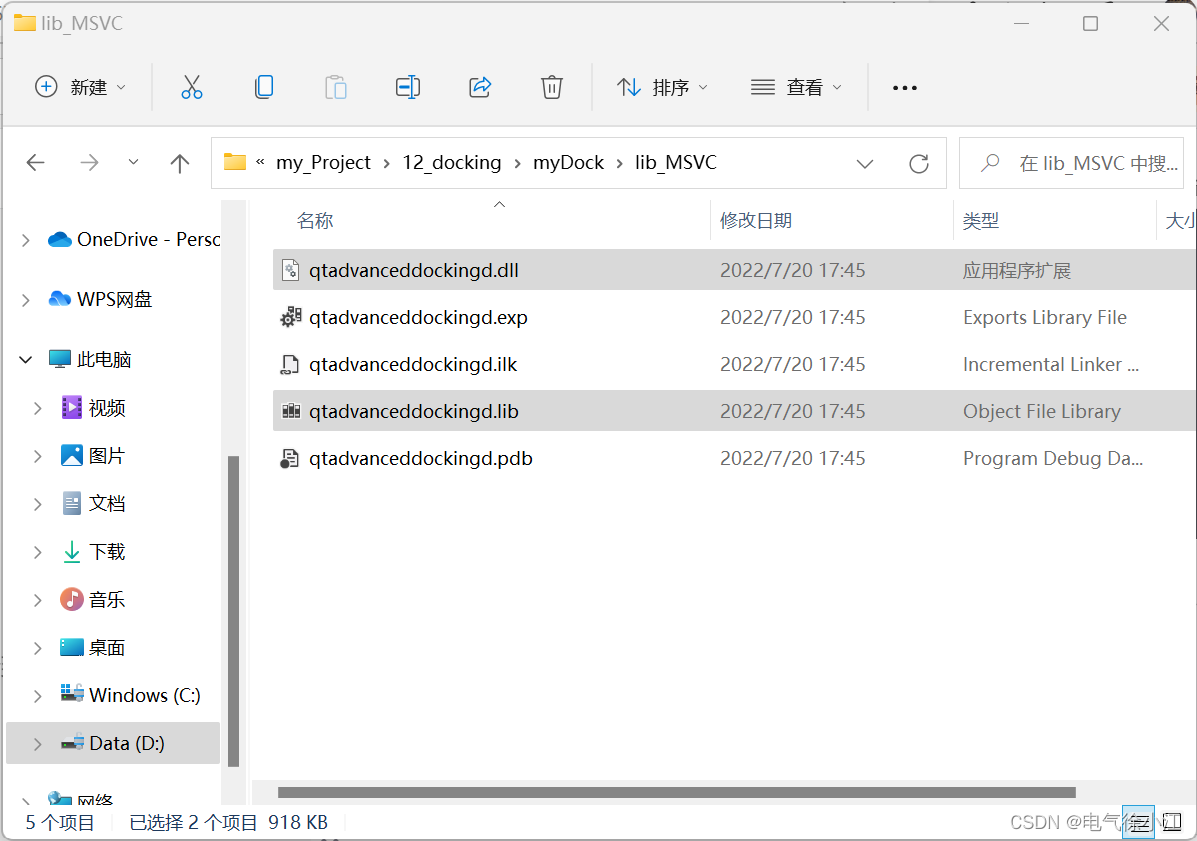Click the Share icon in the toolbar

pos(479,87)
